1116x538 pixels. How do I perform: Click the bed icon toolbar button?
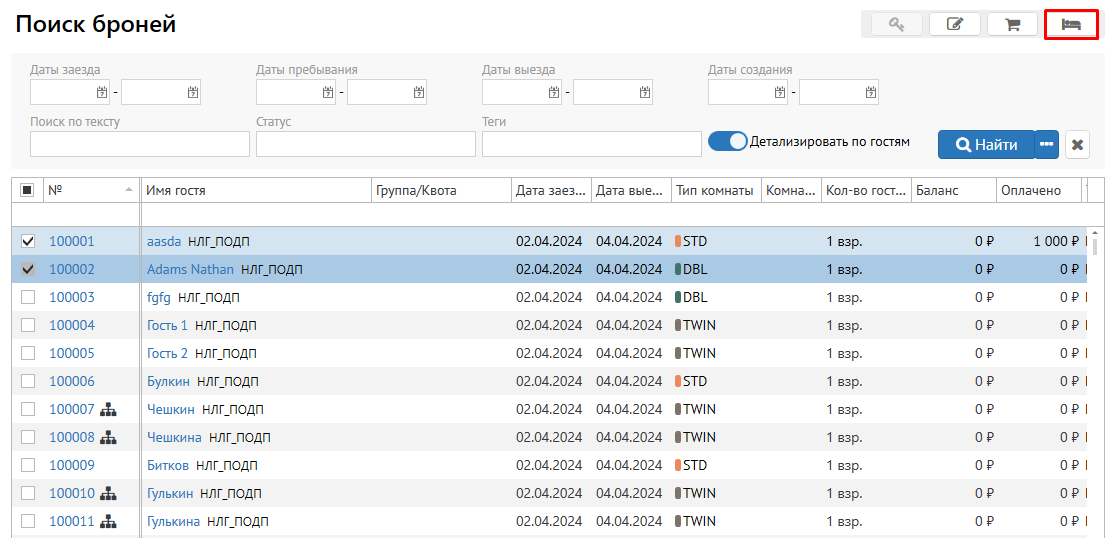(1070, 25)
